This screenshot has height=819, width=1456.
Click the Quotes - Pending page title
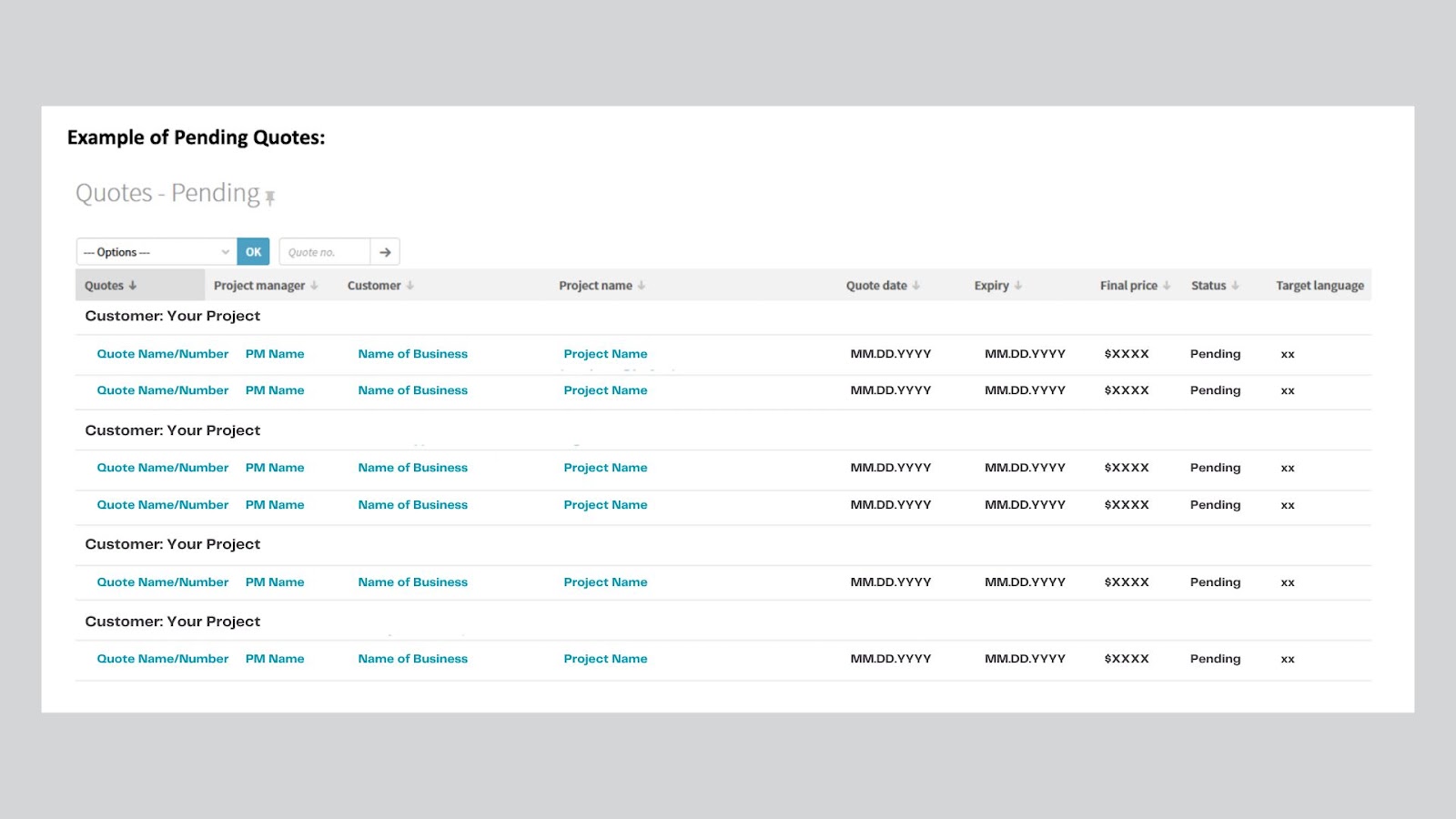(x=167, y=193)
